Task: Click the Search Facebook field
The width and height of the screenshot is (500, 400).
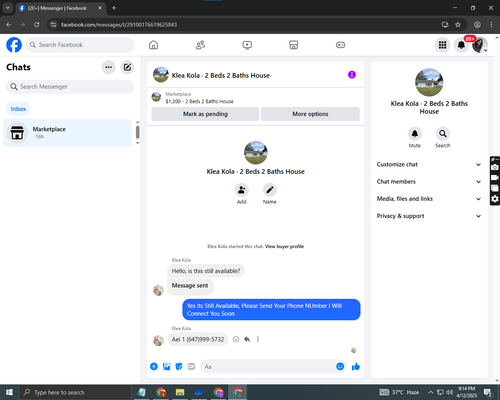Action: click(x=80, y=45)
